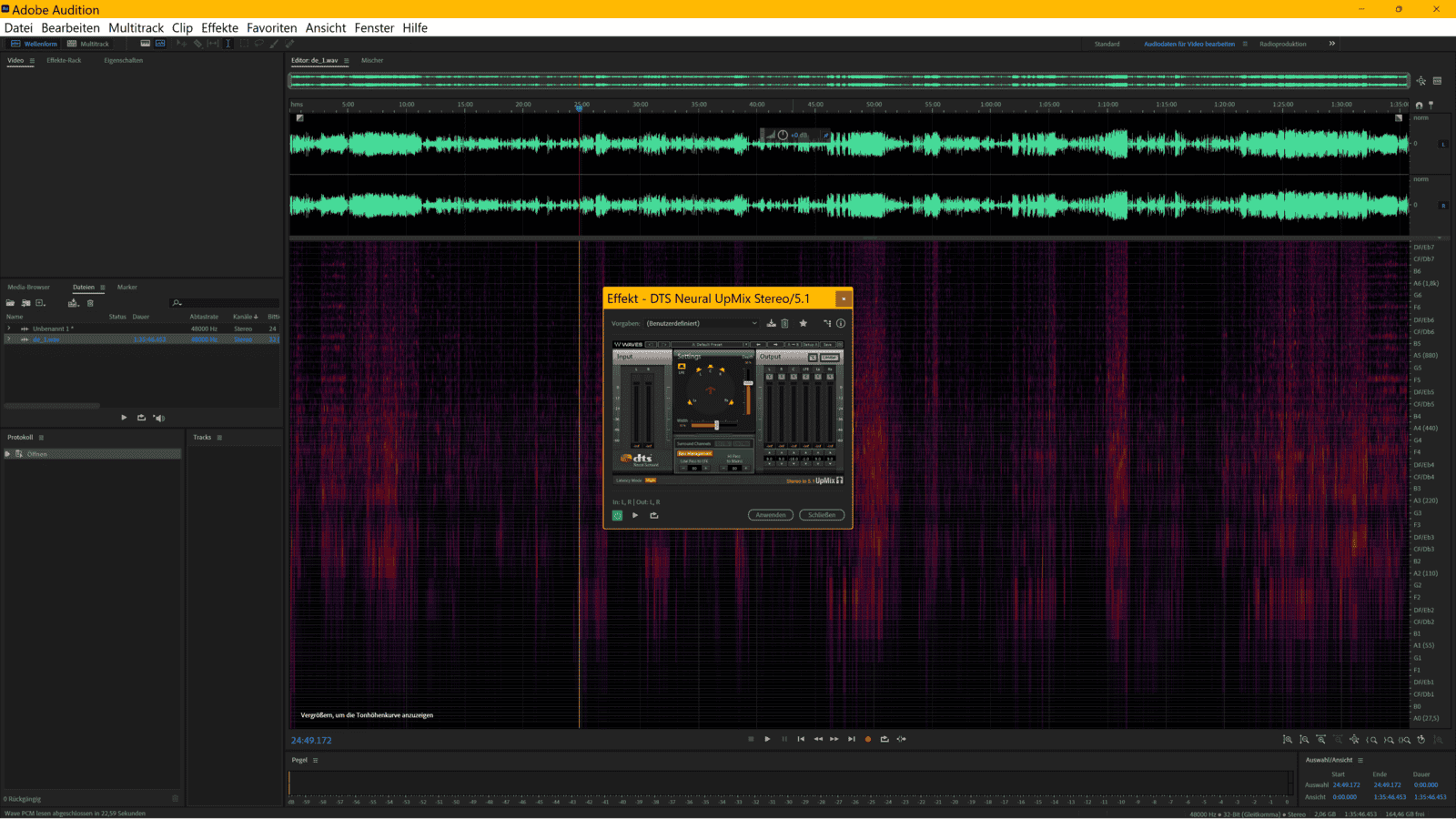Click Schließen in the effect dialog
The width and height of the screenshot is (1456, 819).
click(x=822, y=515)
